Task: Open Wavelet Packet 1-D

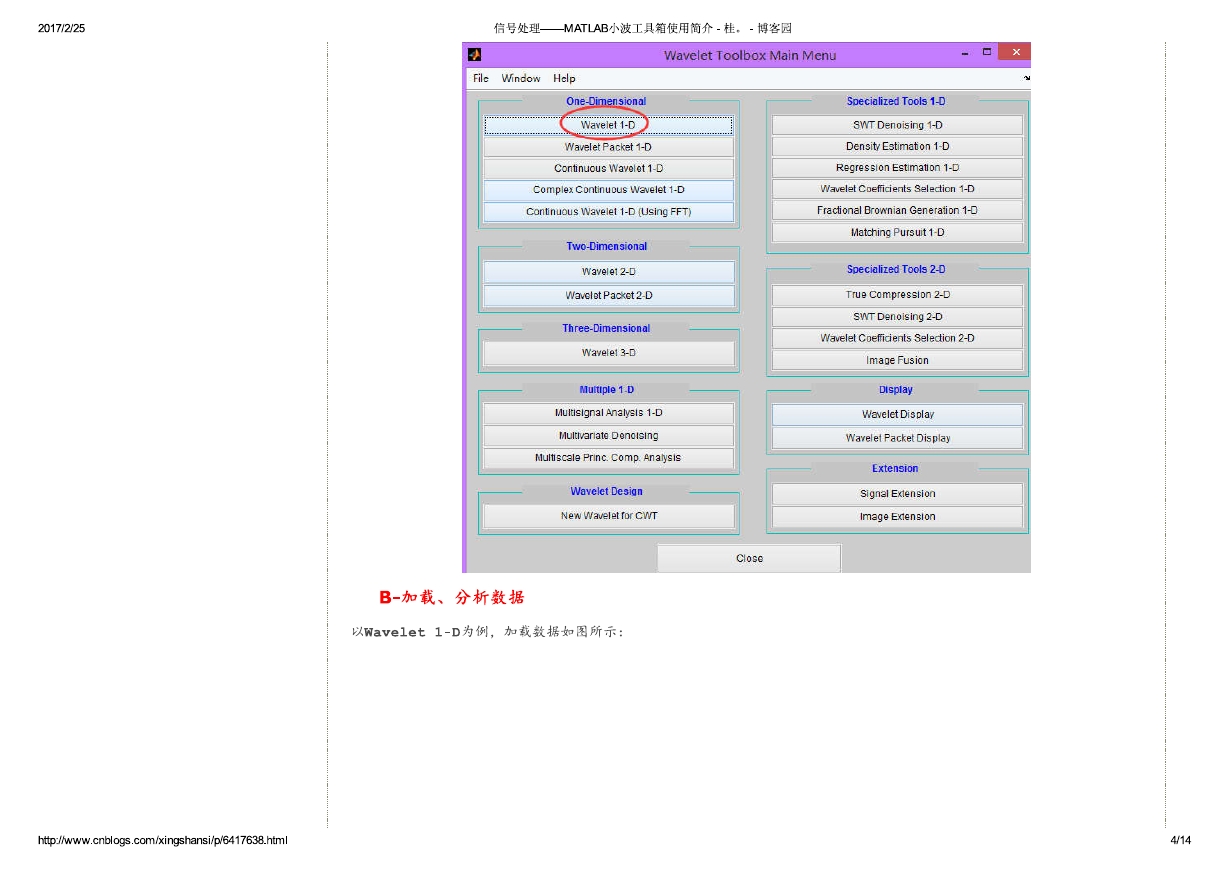Action: click(x=608, y=147)
